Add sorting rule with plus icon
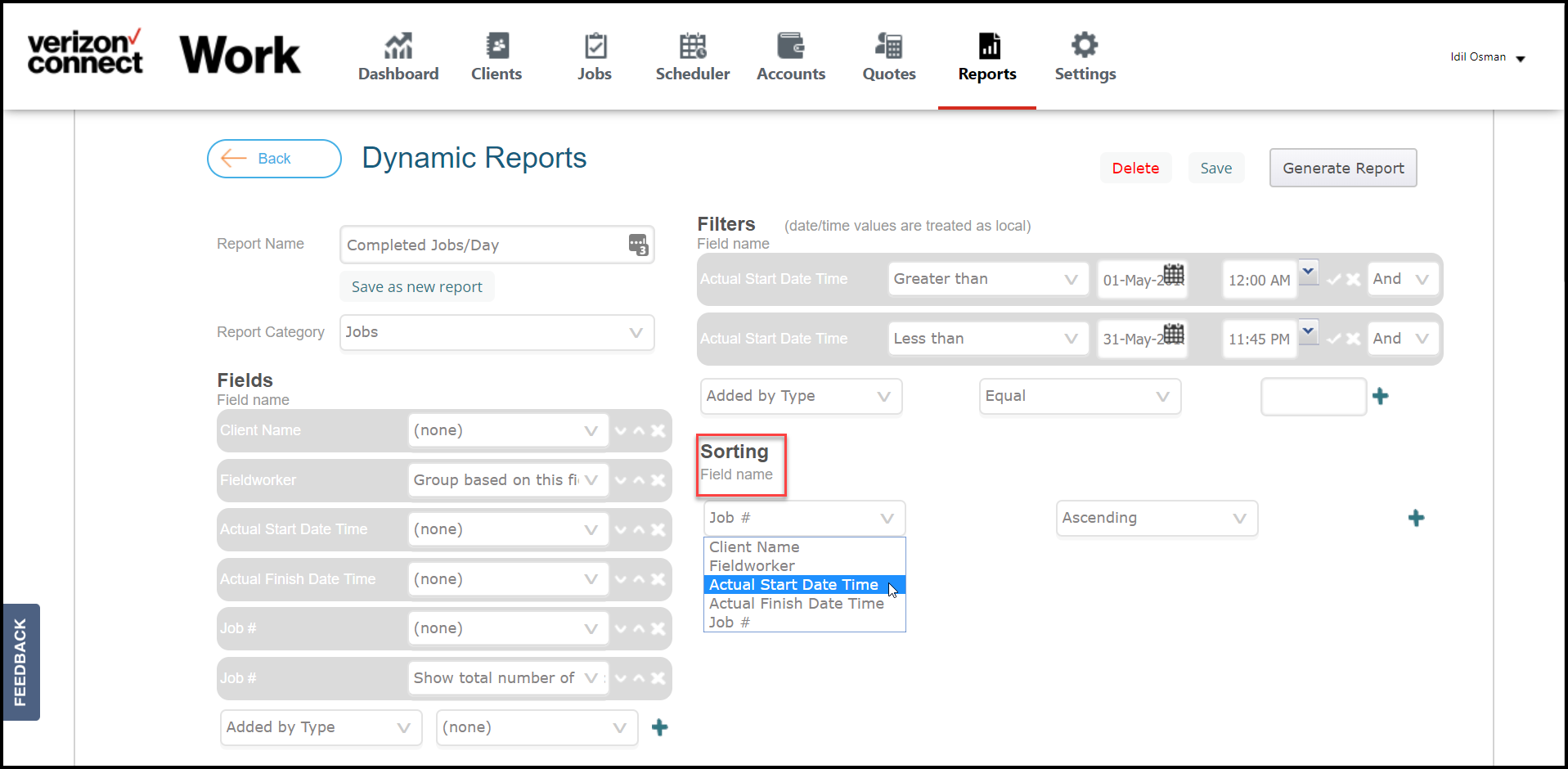The image size is (1568, 769). [x=1417, y=518]
